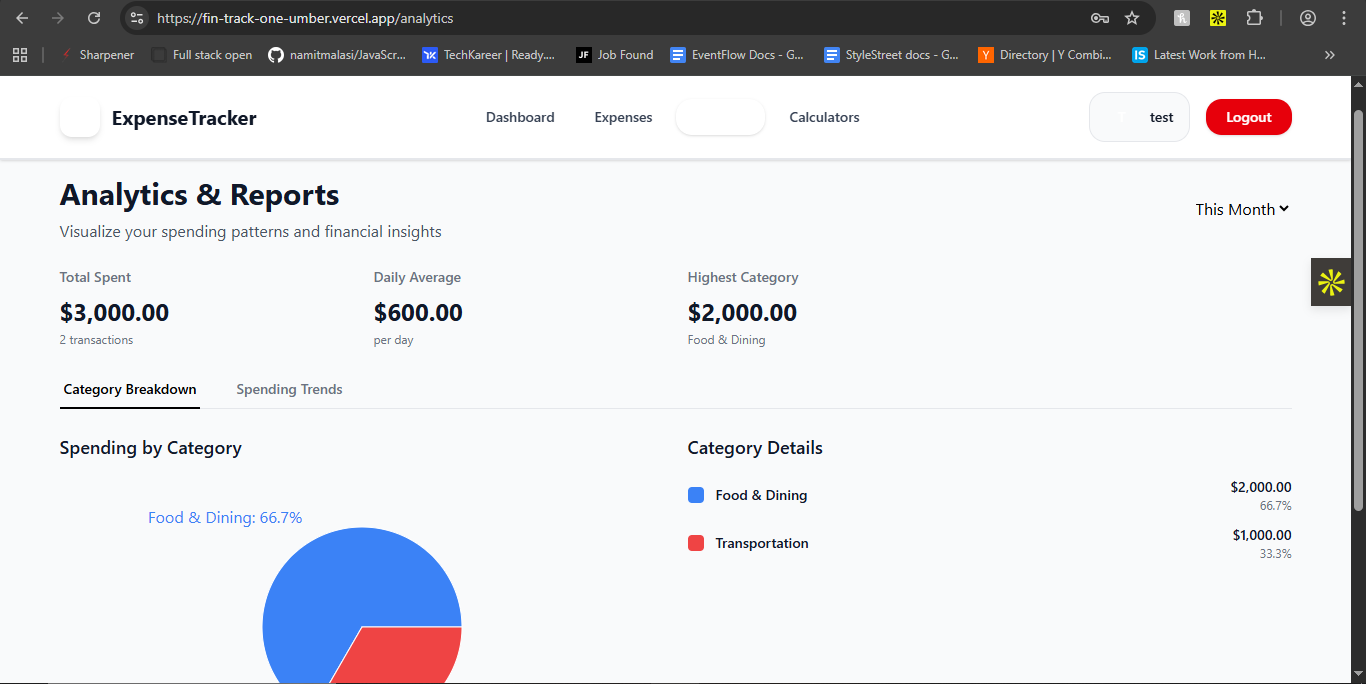Image resolution: width=1366 pixels, height=684 pixels.
Task: Click the floating yellow asterisk side widget
Action: pos(1331,283)
